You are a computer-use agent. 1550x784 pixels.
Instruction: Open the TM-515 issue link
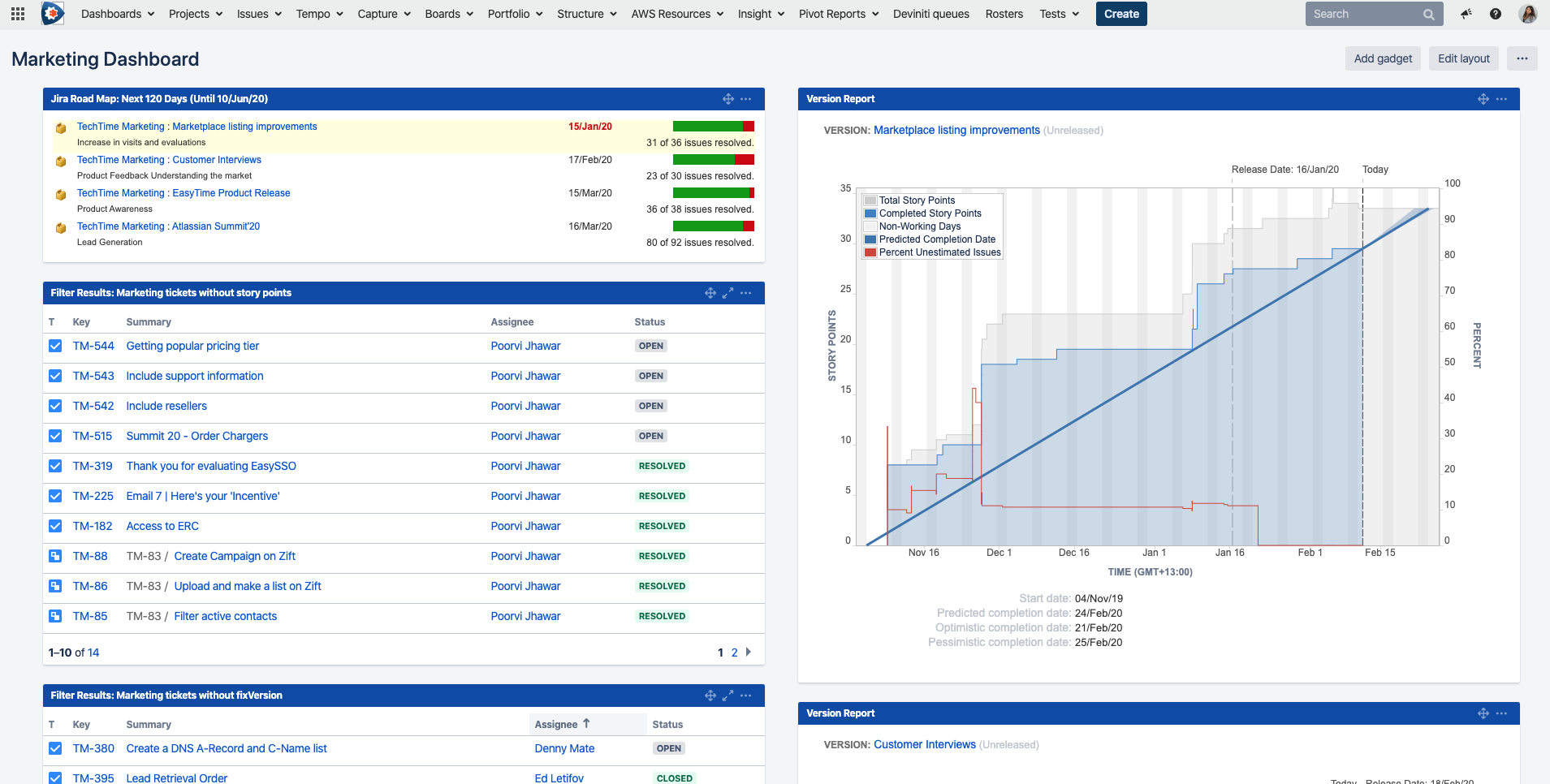(x=93, y=437)
